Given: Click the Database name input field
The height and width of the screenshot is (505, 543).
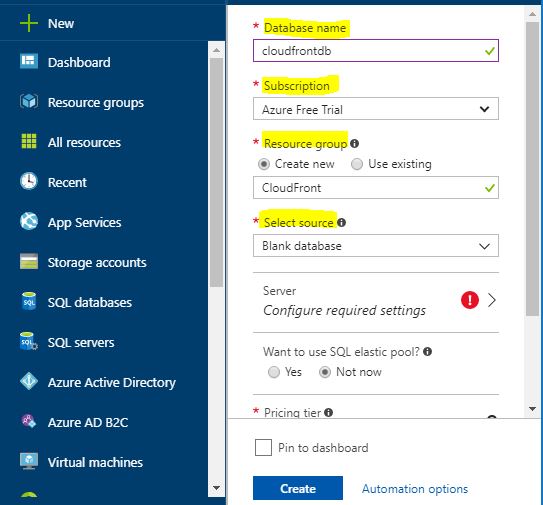Looking at the screenshot, I should click(x=376, y=51).
